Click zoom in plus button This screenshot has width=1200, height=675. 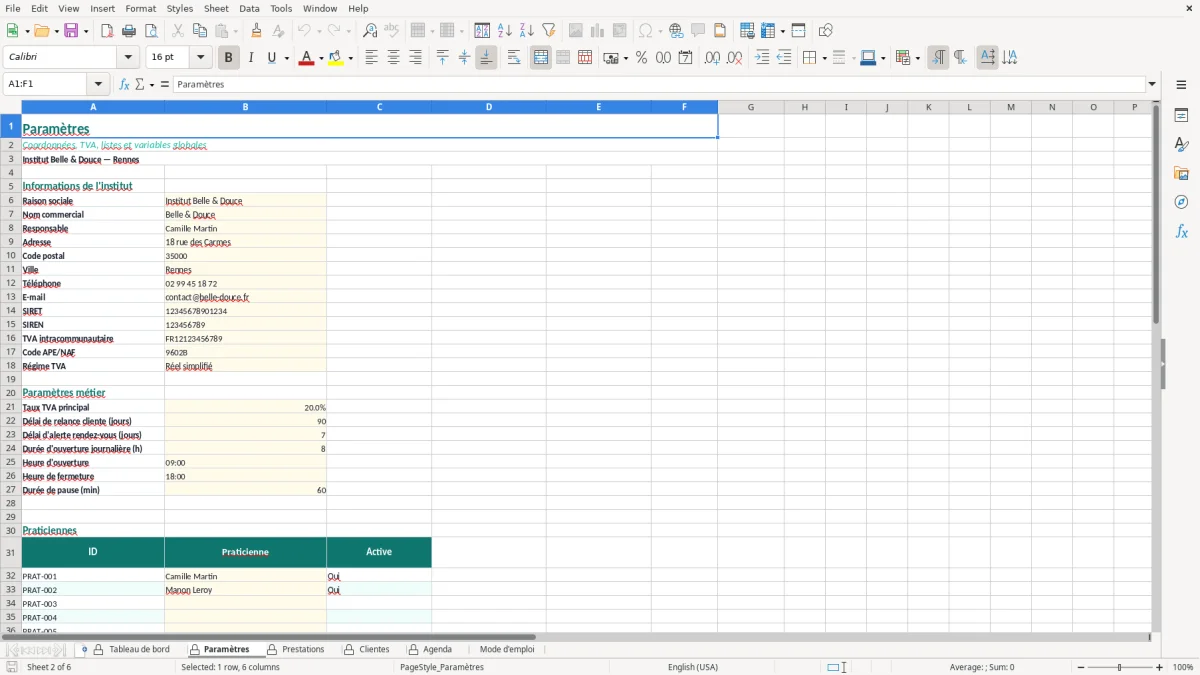[1160, 667]
